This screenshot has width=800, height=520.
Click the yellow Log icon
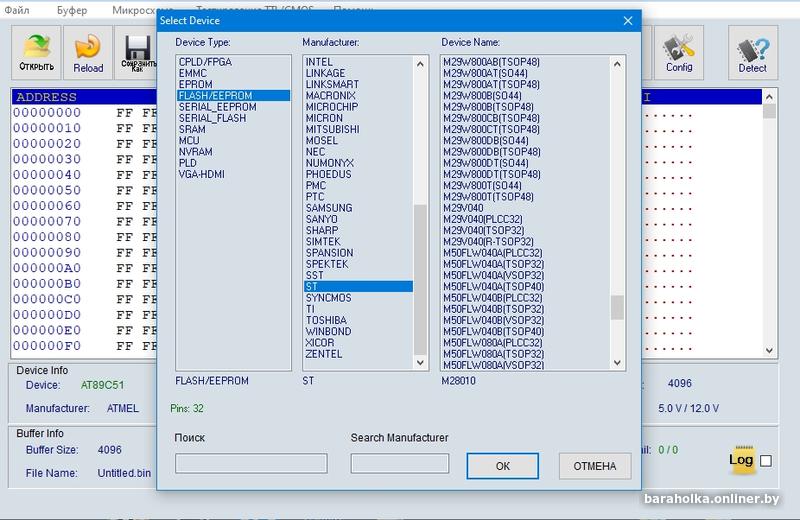coord(741,460)
